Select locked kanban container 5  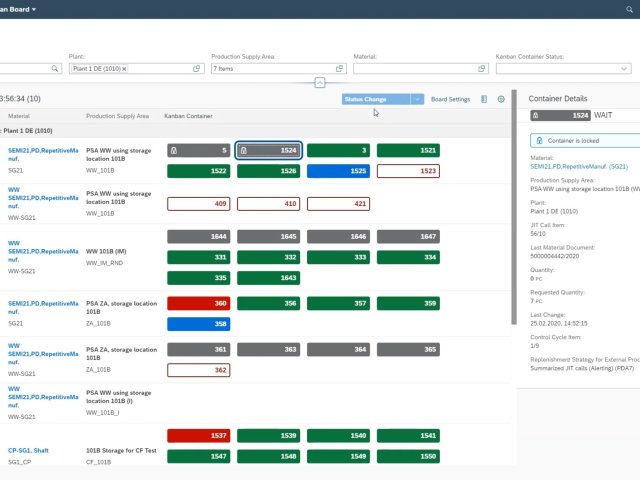(x=198, y=150)
